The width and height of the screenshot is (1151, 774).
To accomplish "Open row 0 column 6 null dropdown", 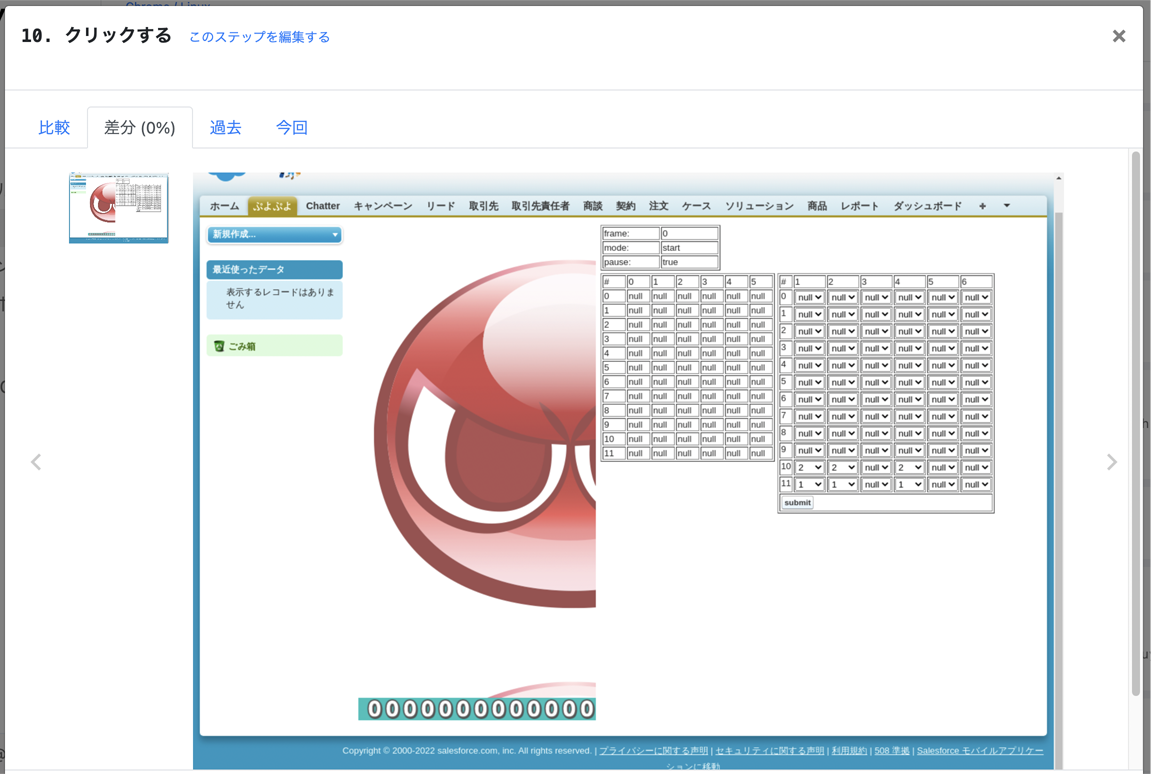I will (976, 297).
